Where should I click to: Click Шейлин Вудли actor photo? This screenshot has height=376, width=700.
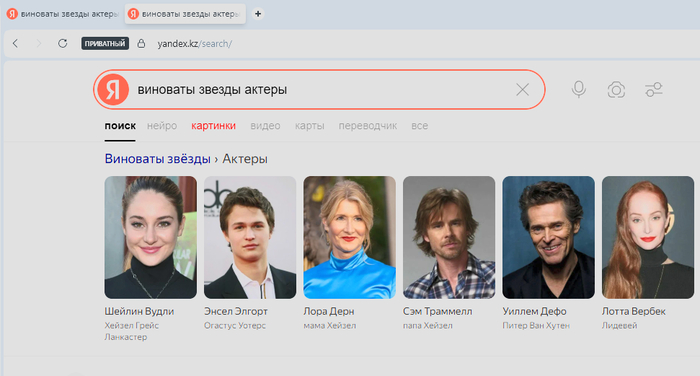pyautogui.click(x=150, y=237)
